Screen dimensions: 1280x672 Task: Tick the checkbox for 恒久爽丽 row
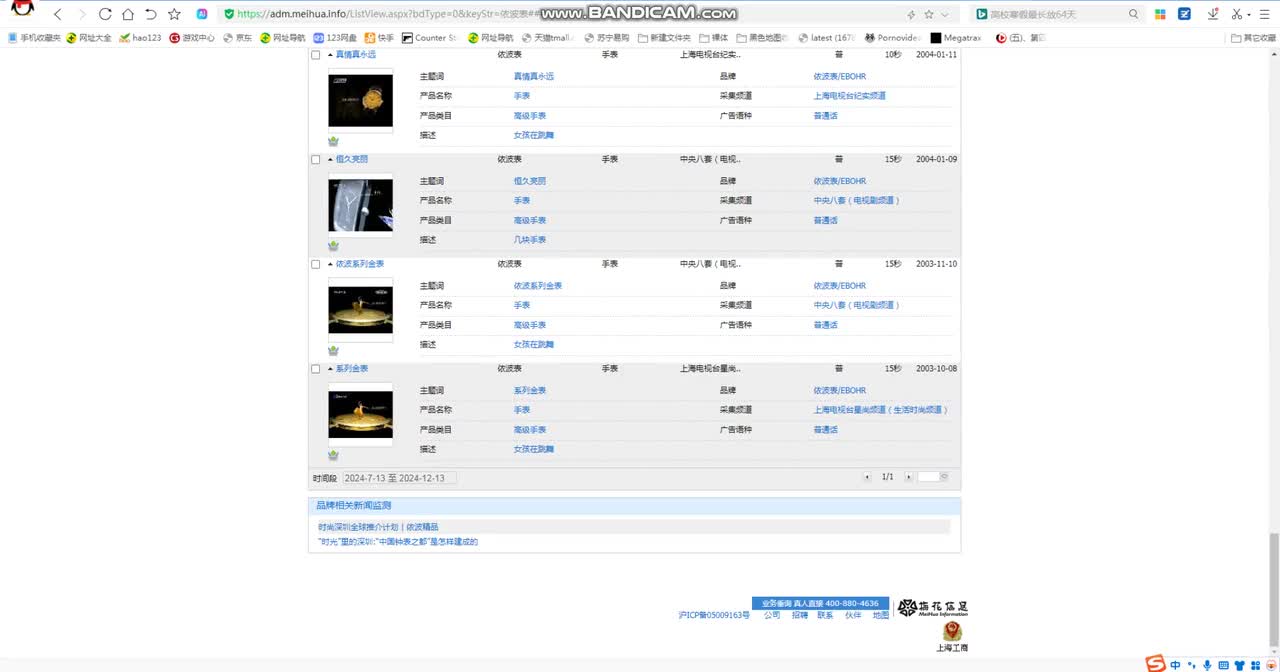pos(316,160)
